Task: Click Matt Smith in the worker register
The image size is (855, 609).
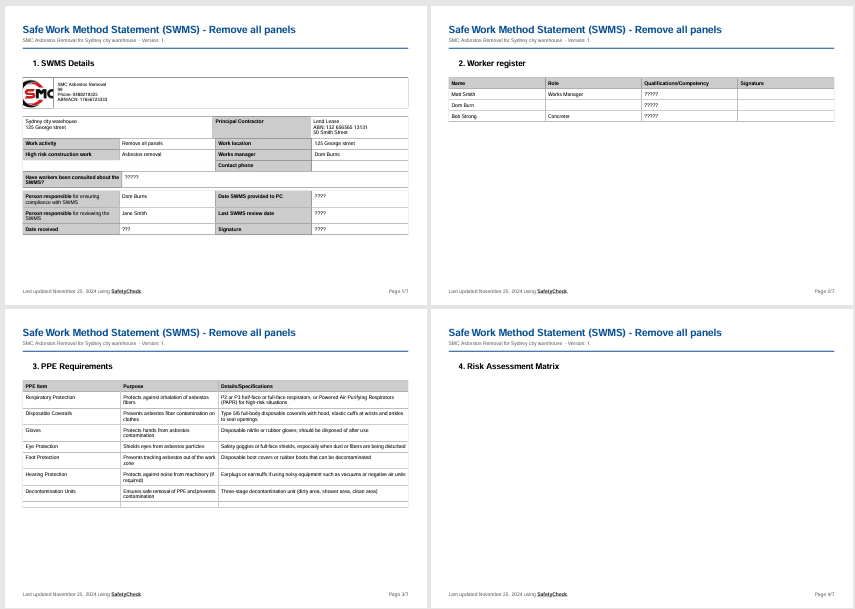Action: (462, 94)
